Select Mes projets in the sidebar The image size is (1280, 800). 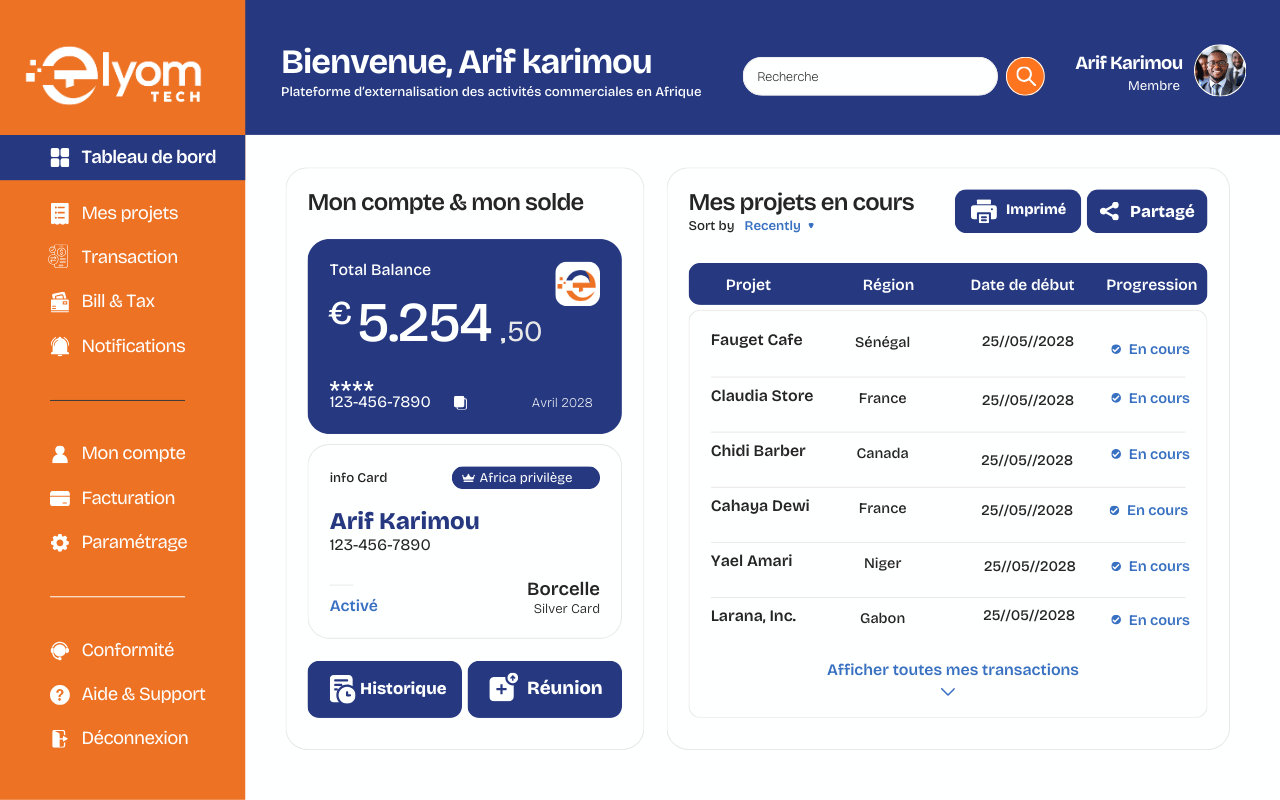click(129, 213)
